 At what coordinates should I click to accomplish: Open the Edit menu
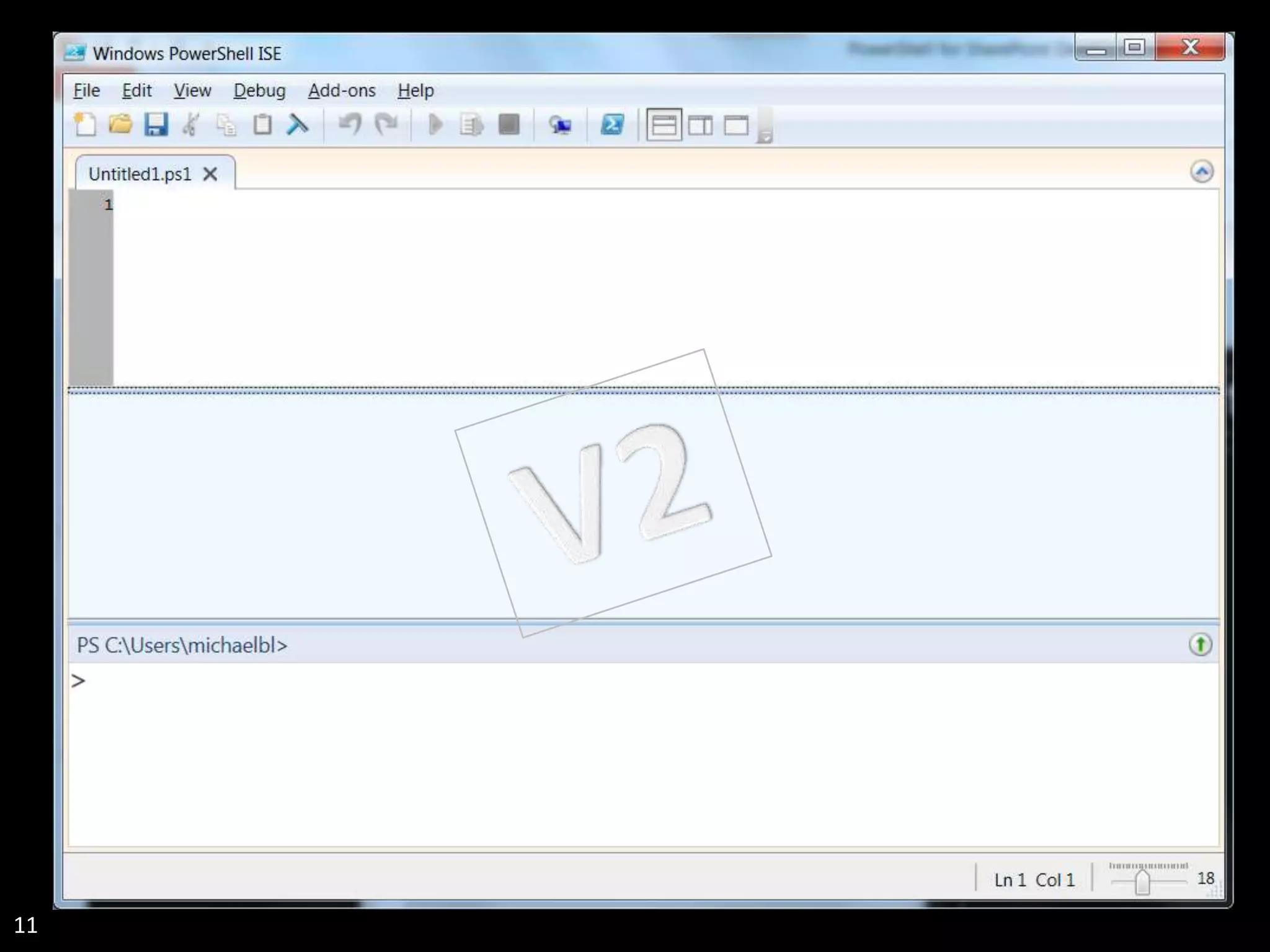[x=136, y=90]
